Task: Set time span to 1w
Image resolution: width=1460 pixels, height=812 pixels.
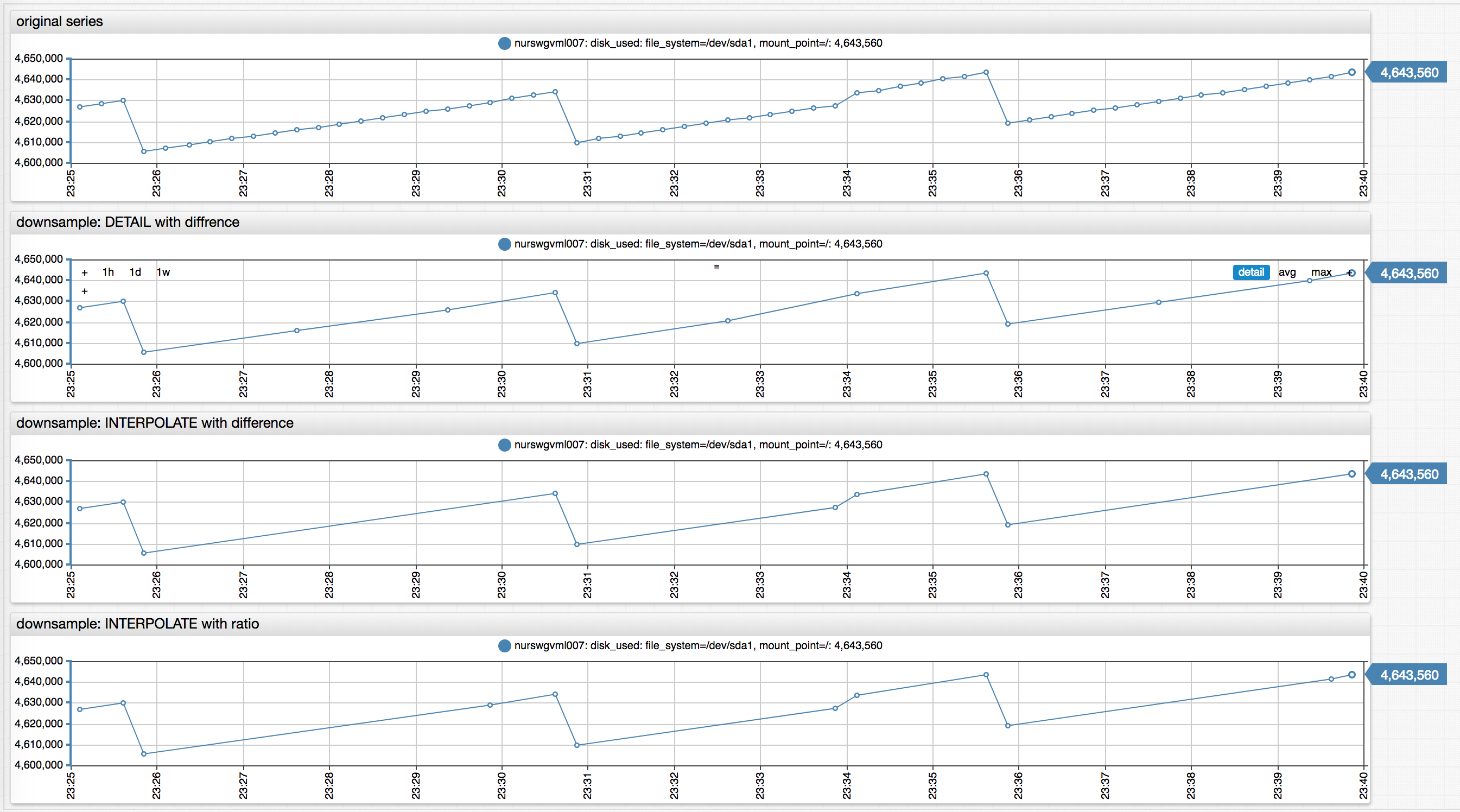Action: [163, 272]
